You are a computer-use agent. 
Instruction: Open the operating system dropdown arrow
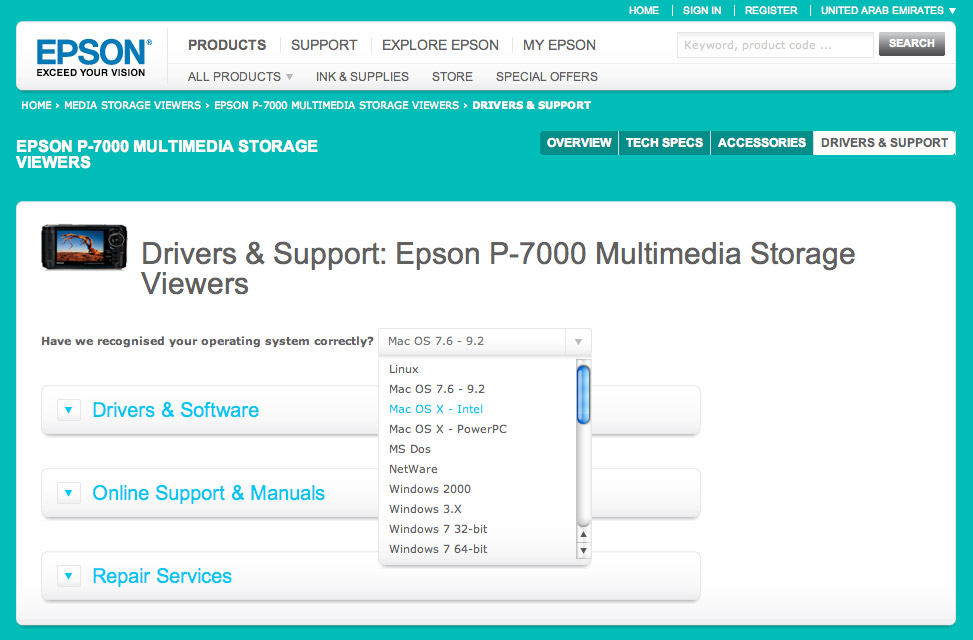[578, 341]
